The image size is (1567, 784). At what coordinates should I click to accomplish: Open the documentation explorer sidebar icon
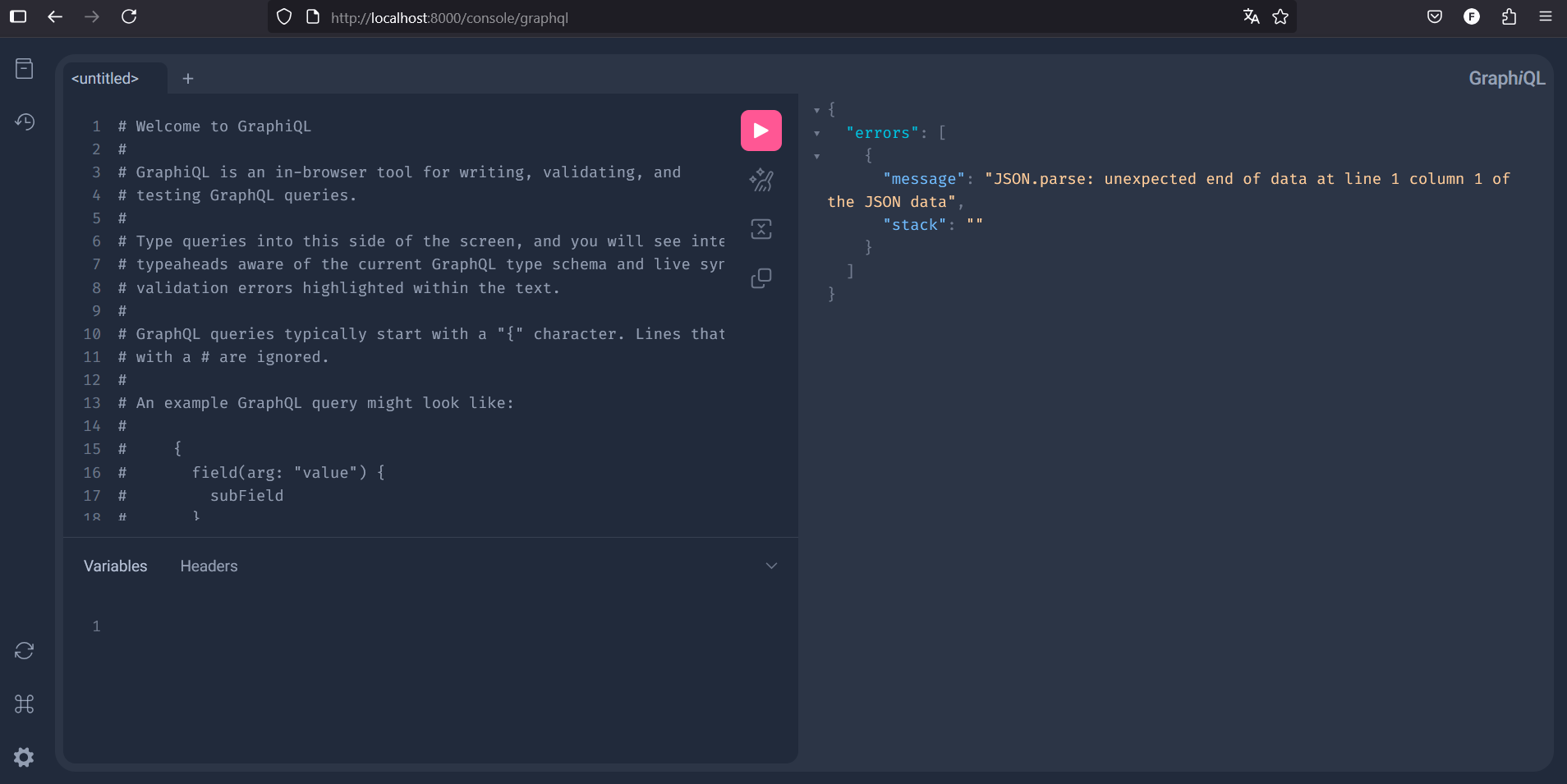point(25,69)
